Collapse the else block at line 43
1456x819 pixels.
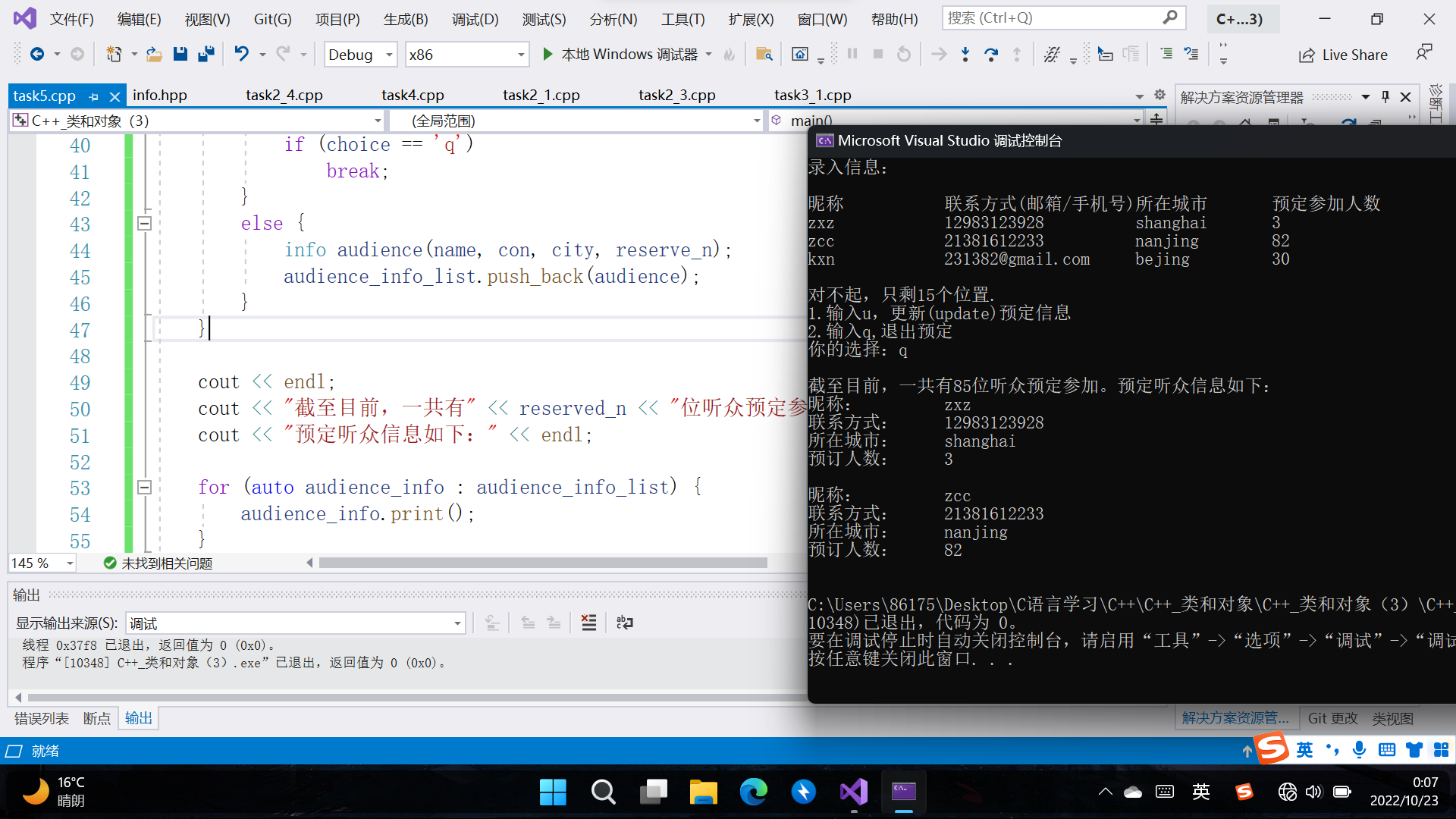pyautogui.click(x=144, y=223)
